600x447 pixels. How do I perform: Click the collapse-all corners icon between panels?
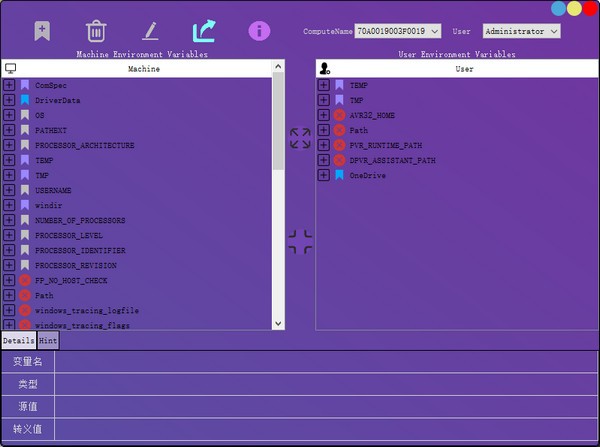[x=300, y=241]
